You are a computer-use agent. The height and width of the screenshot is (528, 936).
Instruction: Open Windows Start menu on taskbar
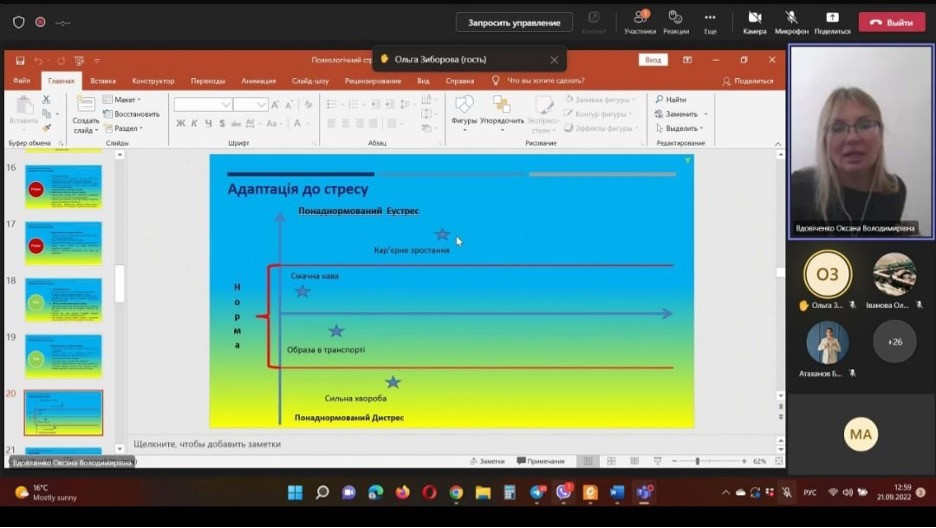[295, 492]
